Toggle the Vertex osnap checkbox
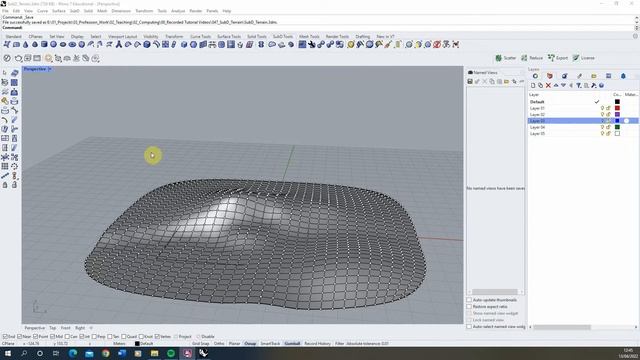Screen dimensions: 640x360 click(x=158, y=337)
